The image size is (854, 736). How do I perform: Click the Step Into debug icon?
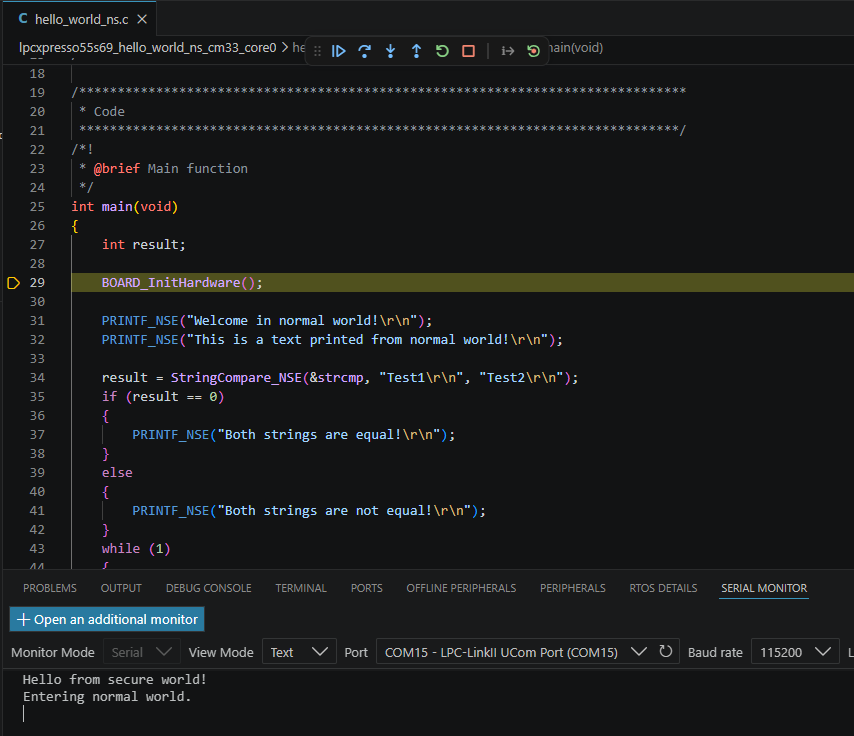[x=390, y=48]
